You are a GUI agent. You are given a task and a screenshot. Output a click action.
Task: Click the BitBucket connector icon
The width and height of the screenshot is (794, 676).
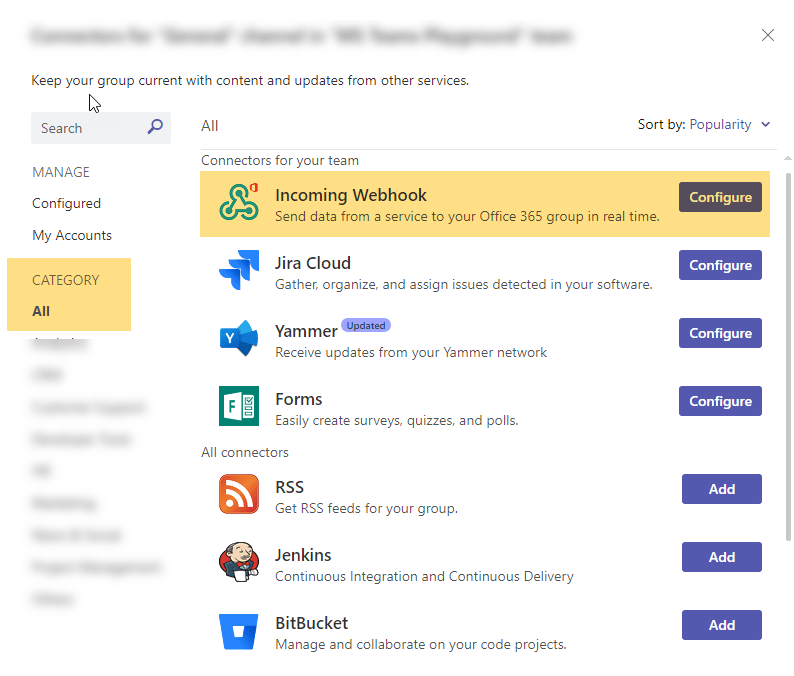click(x=239, y=630)
